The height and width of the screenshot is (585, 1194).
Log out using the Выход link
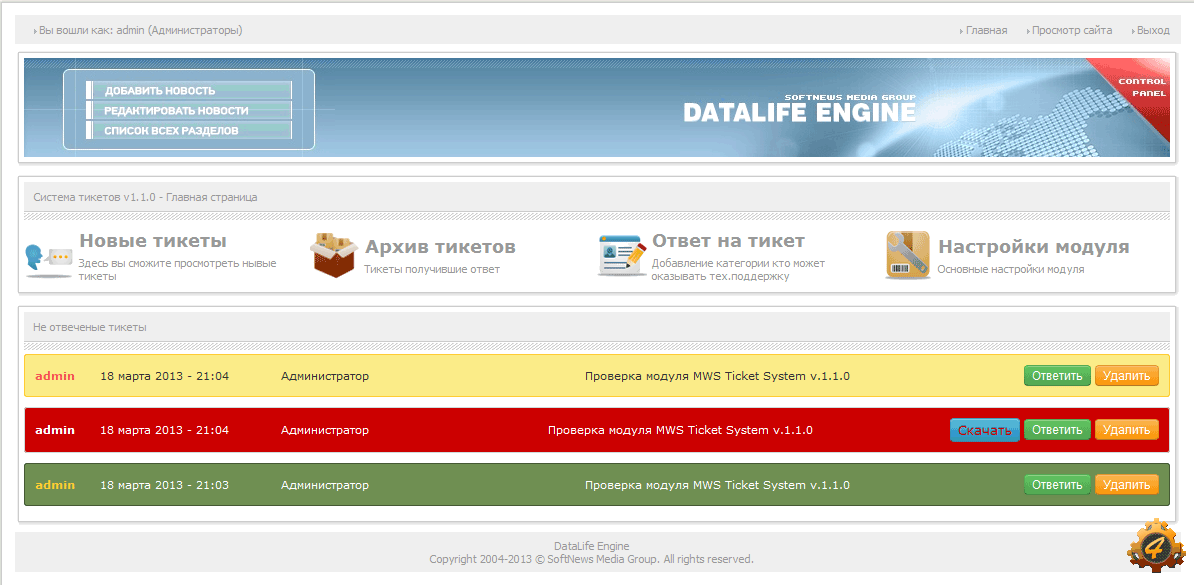point(1153,30)
